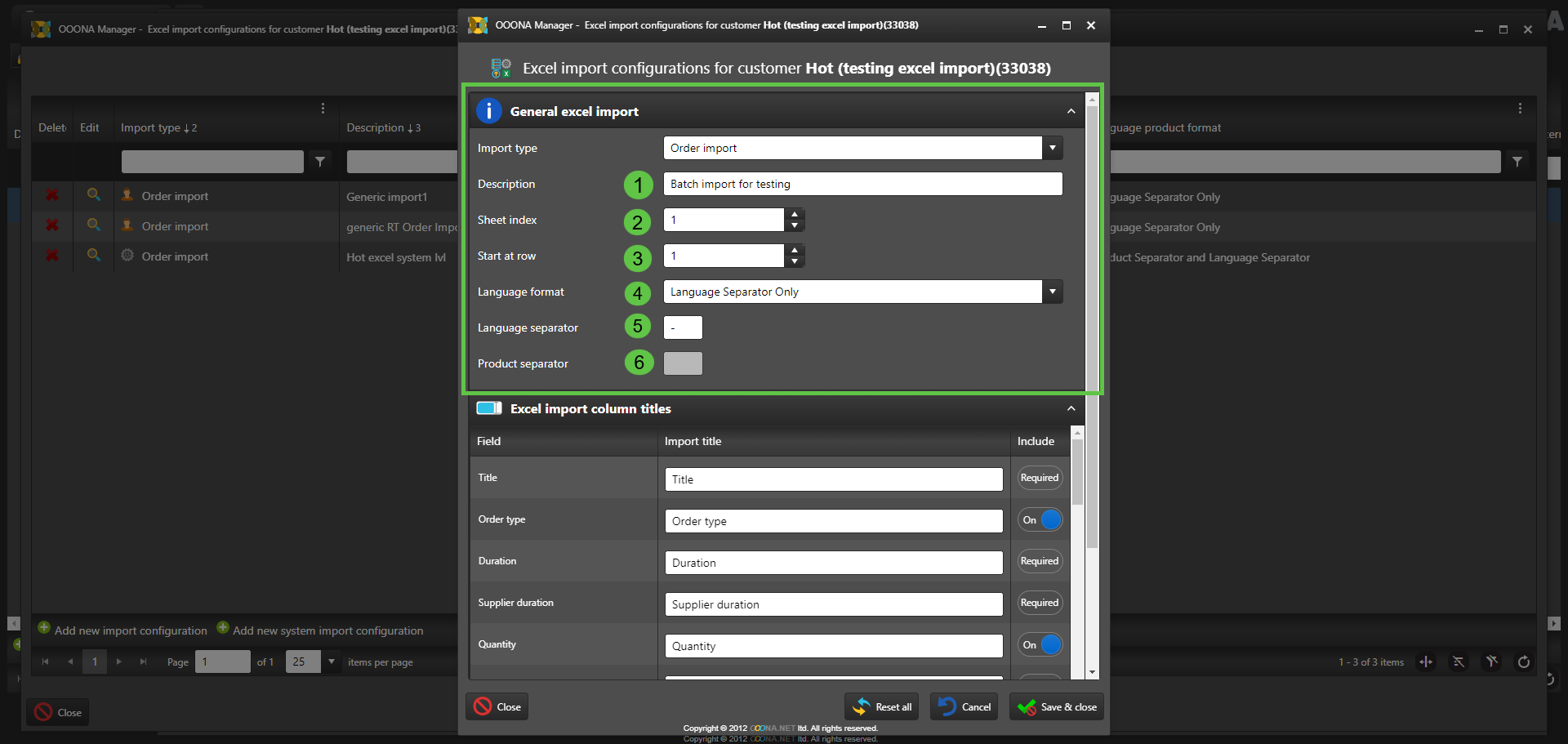
Task: Click the info icon beside General excel import
Action: [x=488, y=111]
